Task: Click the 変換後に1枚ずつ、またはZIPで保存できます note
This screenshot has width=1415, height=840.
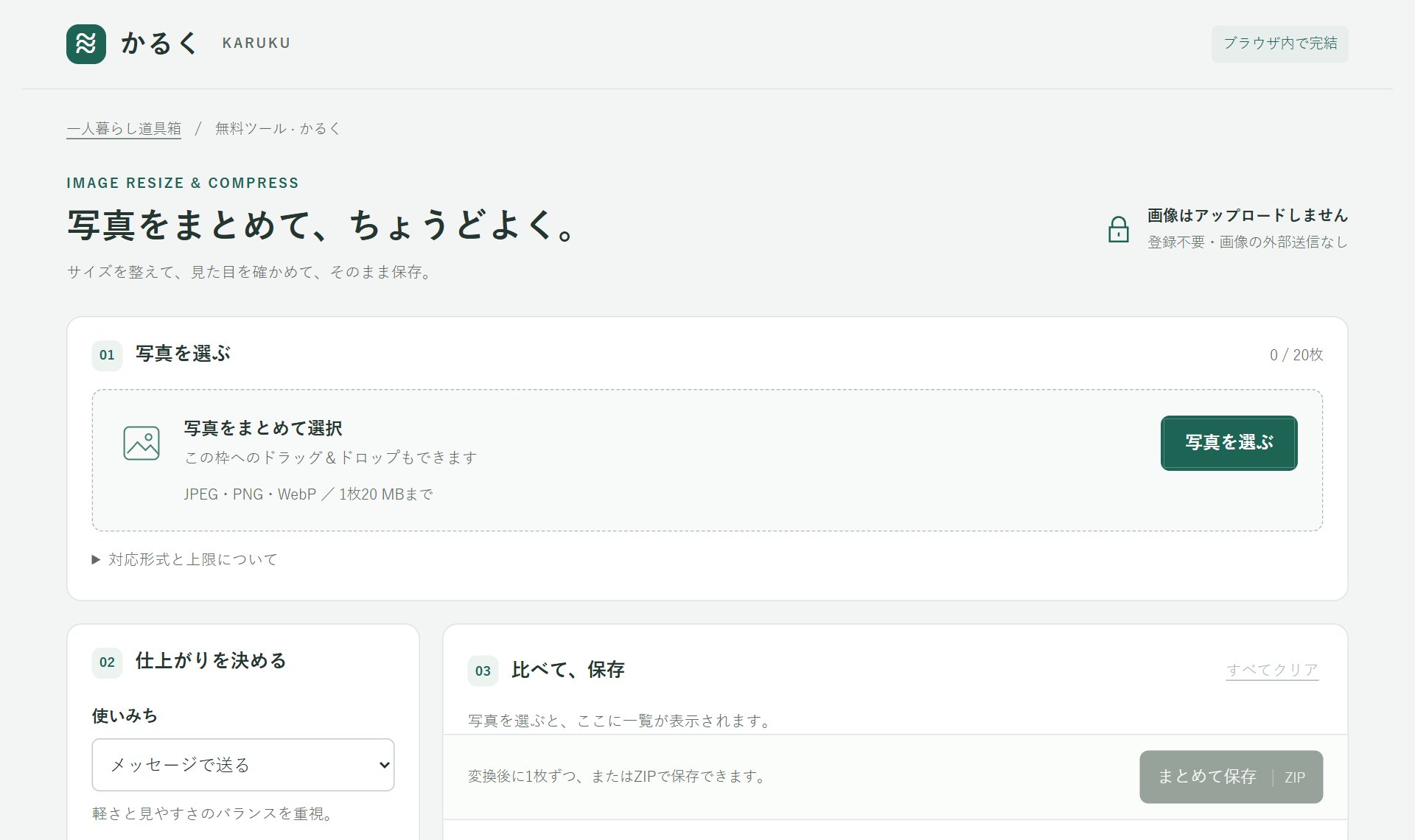Action: pyautogui.click(x=619, y=776)
